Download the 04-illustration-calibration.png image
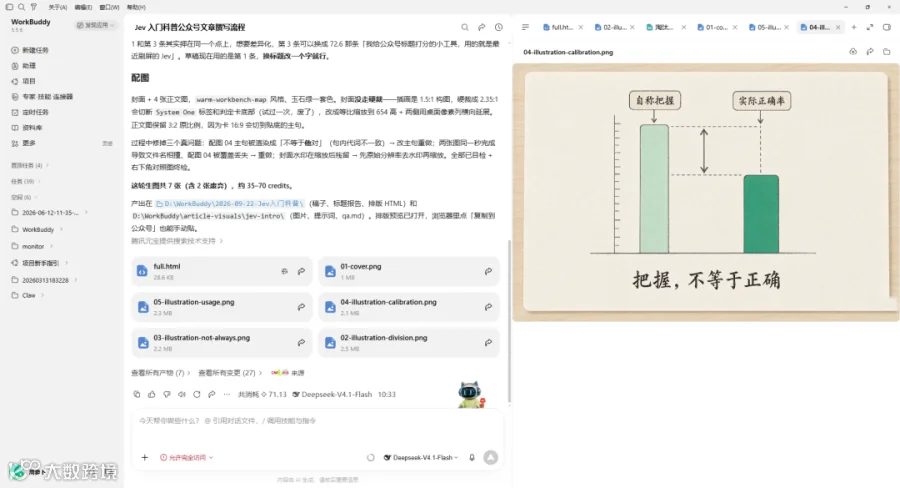 click(x=854, y=52)
